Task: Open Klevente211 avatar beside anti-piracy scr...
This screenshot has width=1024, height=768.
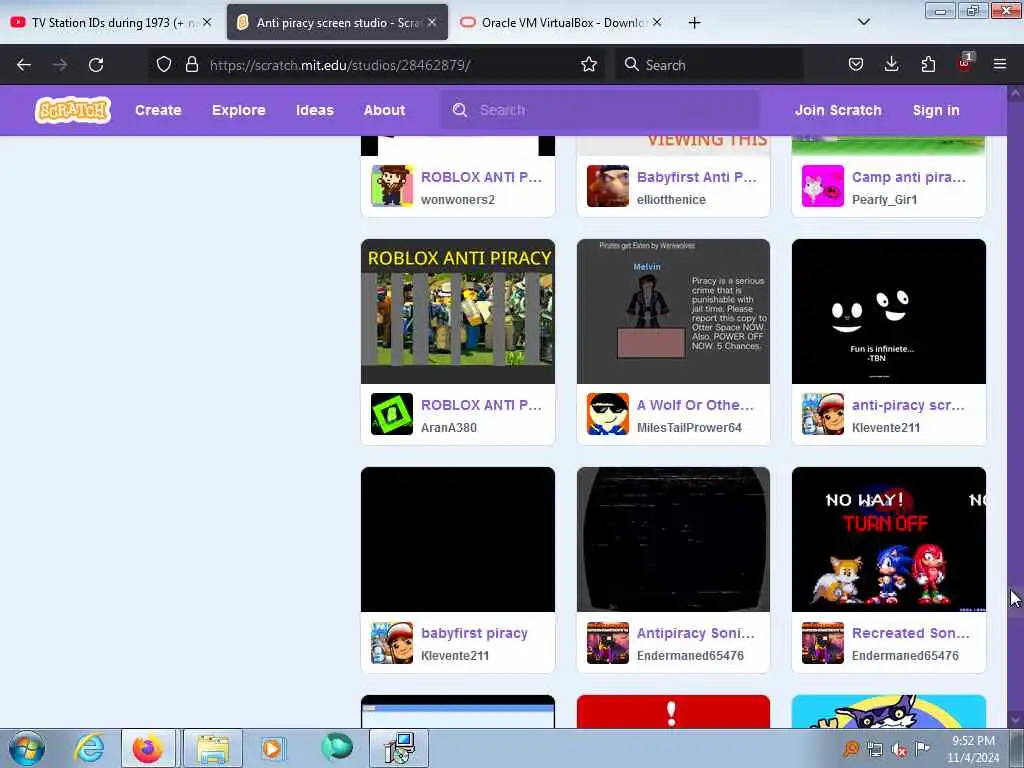Action: (x=823, y=414)
